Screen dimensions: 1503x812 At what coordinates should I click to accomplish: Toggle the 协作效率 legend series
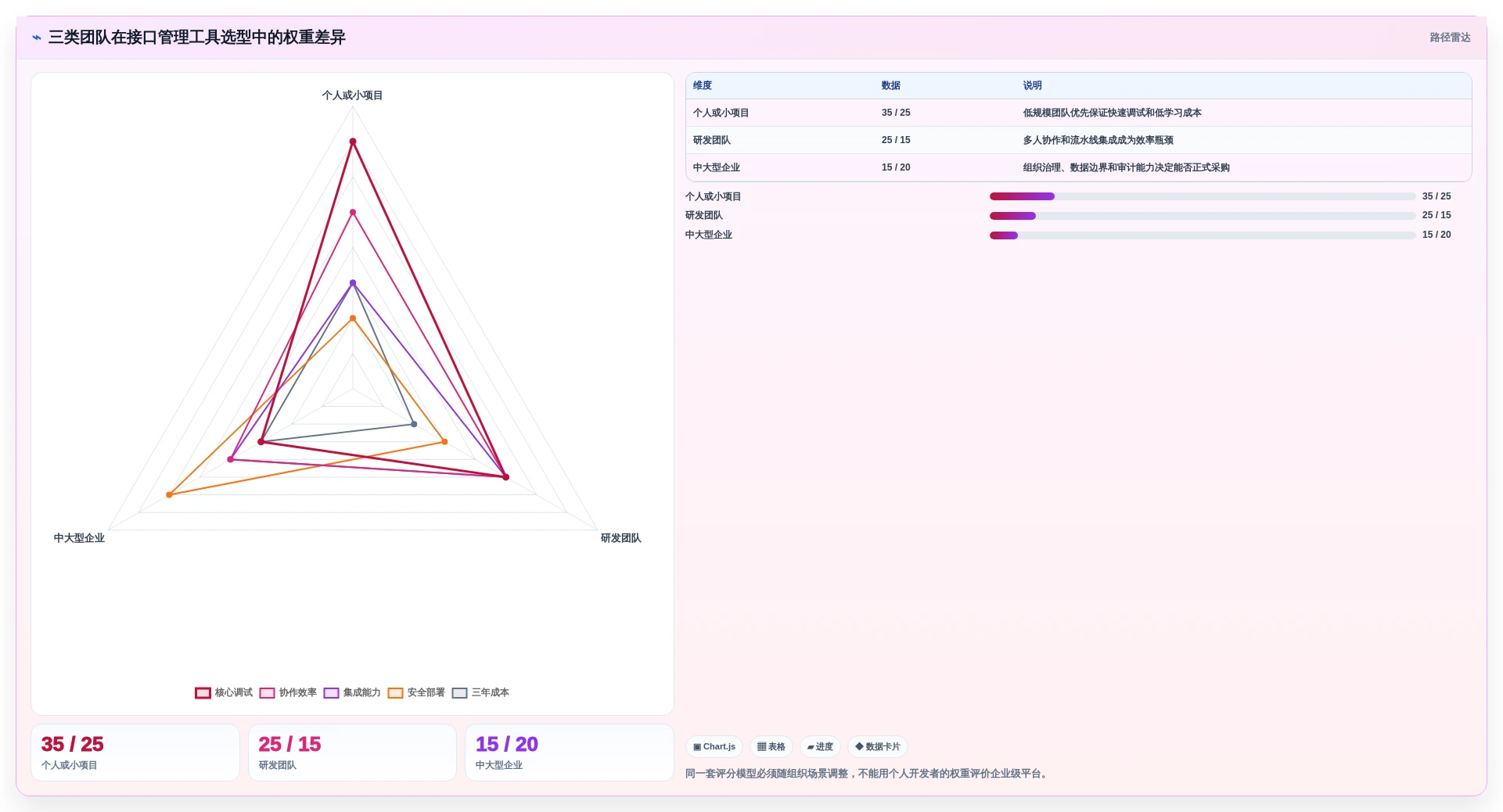coord(288,692)
